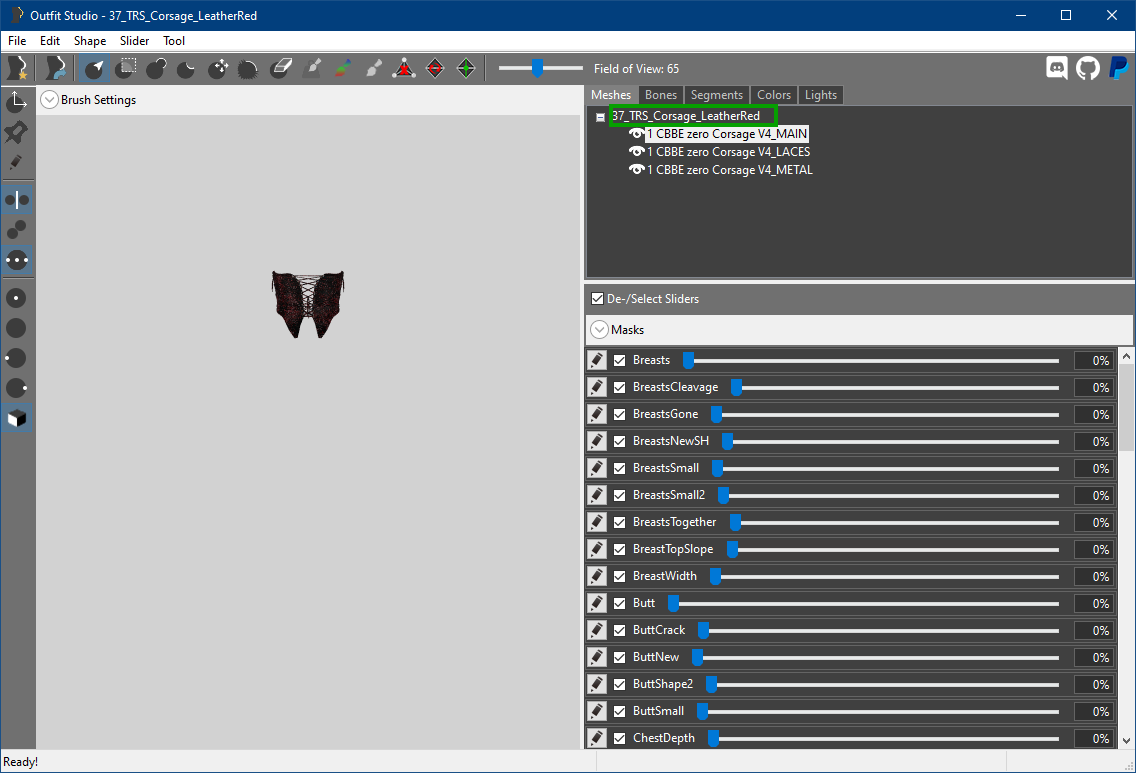This screenshot has height=773, width=1136.
Task: Click edit pencil button for Breasts slider
Action: 597,360
